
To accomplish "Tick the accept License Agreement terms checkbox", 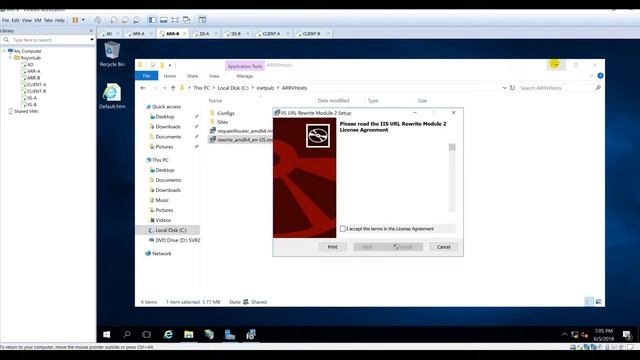I will (x=343, y=229).
